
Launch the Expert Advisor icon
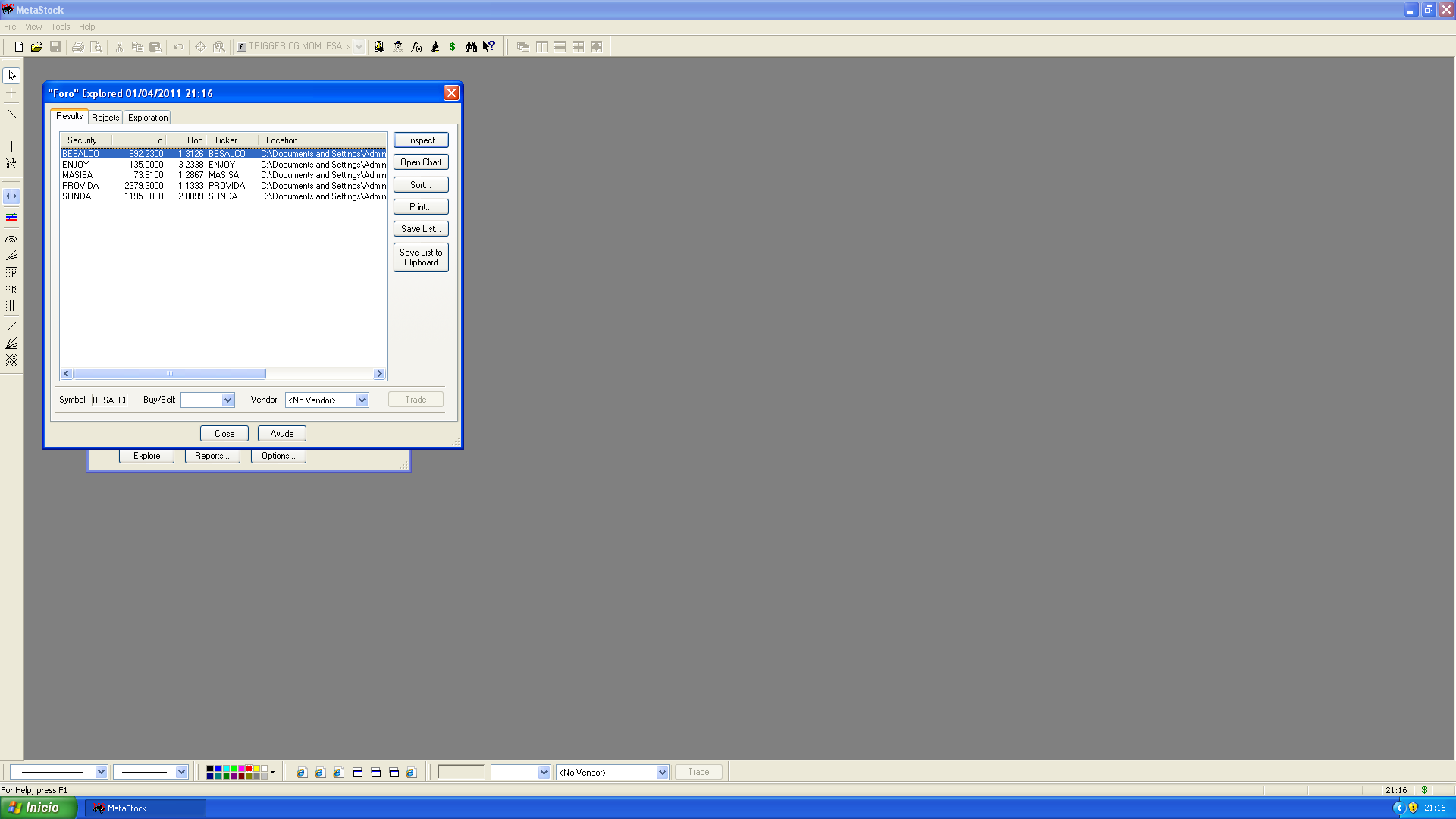point(398,46)
